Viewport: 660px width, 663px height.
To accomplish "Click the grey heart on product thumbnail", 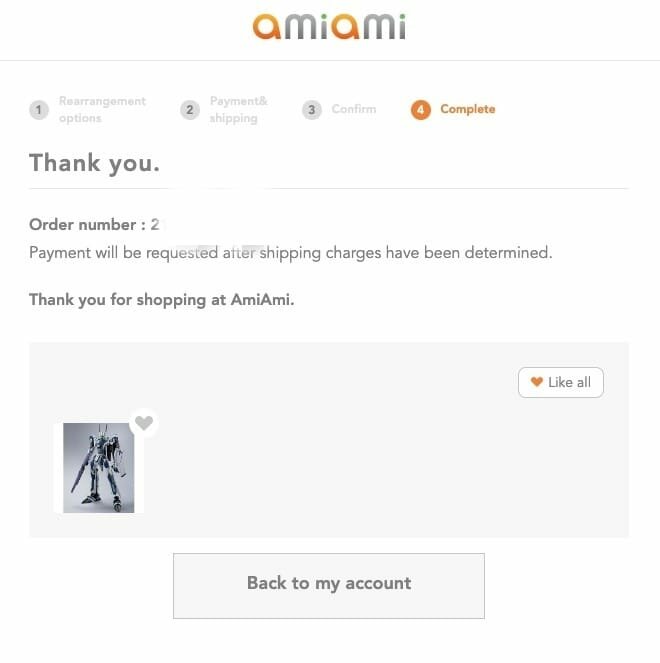I will tap(144, 422).
